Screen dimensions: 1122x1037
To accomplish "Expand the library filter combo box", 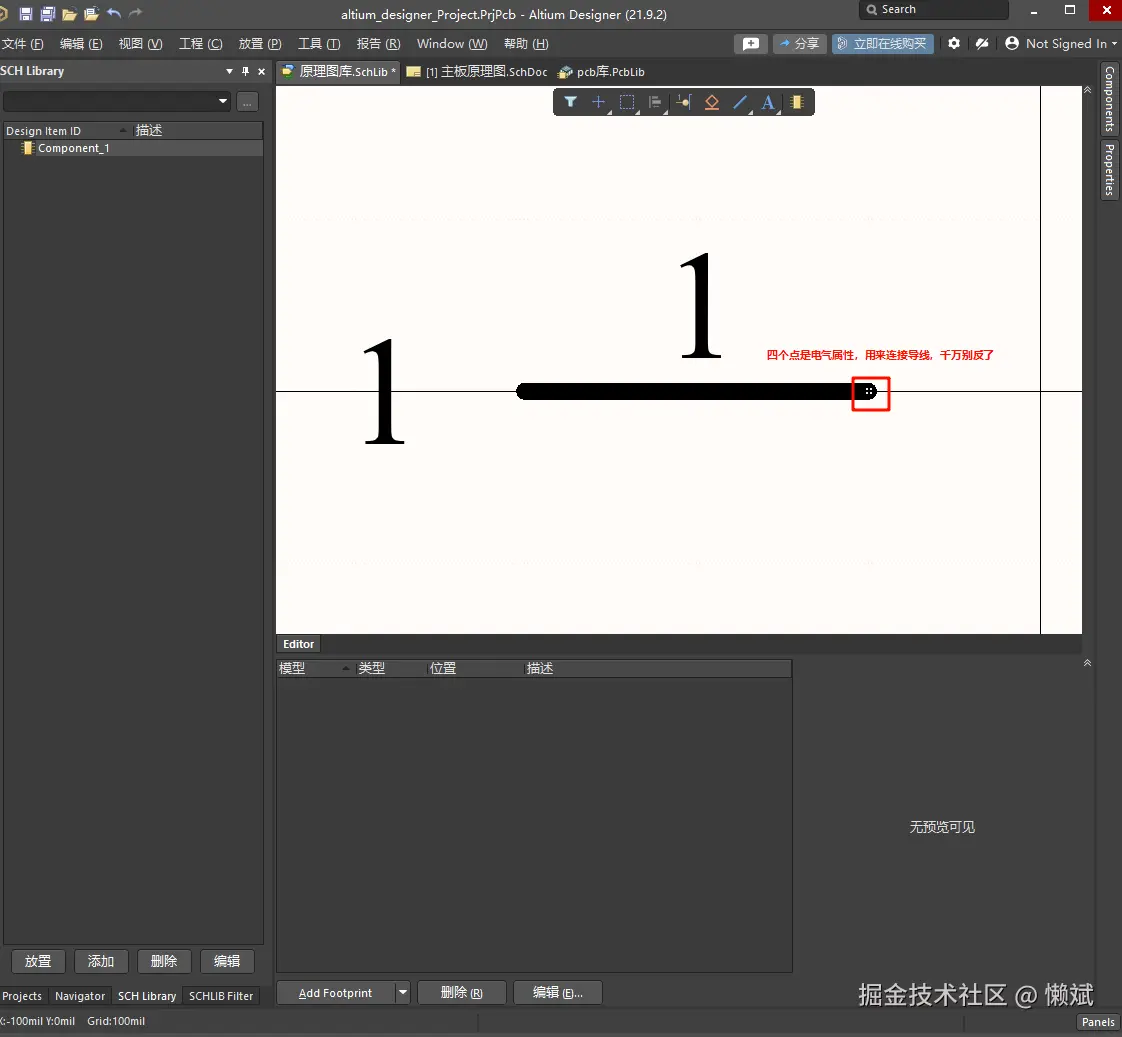I will click(x=223, y=102).
